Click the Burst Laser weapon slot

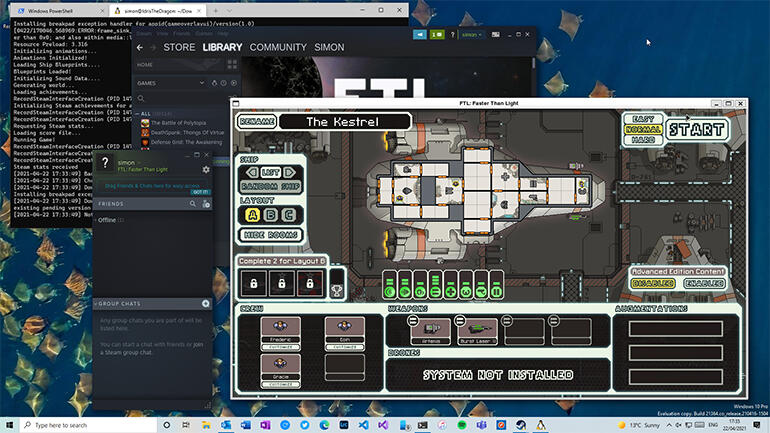[x=478, y=331]
